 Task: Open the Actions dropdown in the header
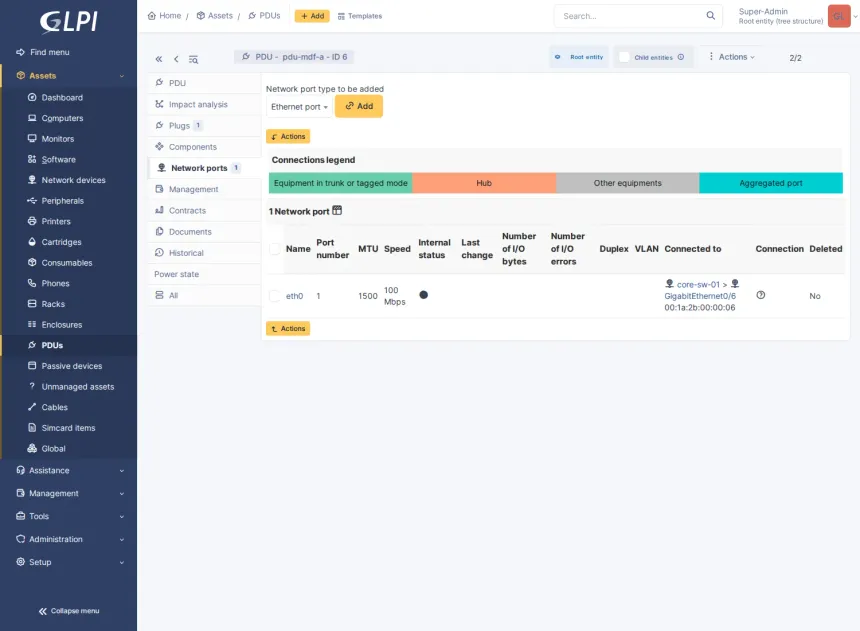pyautogui.click(x=731, y=57)
